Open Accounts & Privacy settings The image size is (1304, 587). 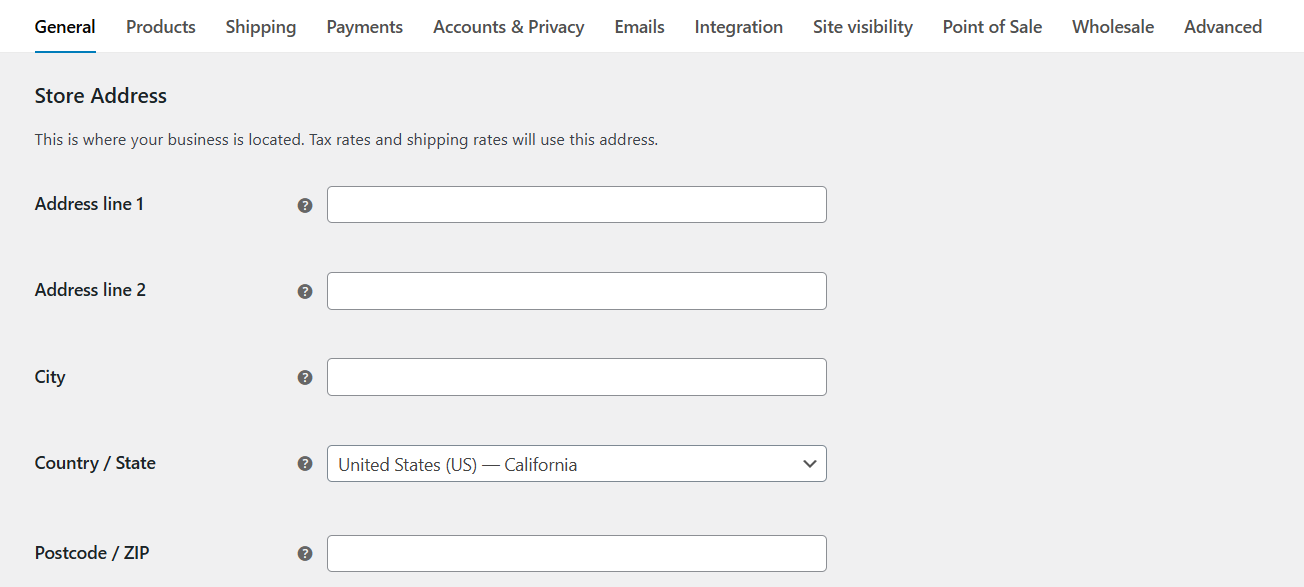(x=508, y=27)
